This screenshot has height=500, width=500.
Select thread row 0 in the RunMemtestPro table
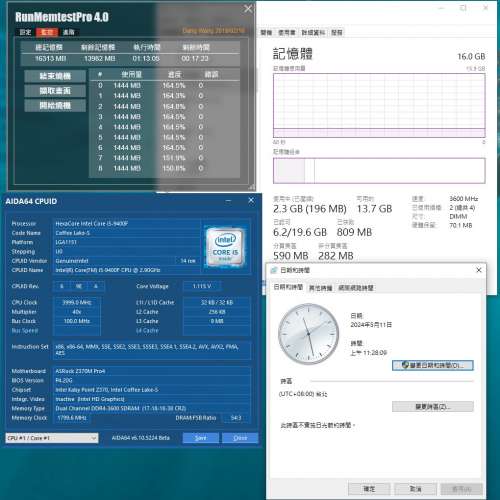click(165, 86)
